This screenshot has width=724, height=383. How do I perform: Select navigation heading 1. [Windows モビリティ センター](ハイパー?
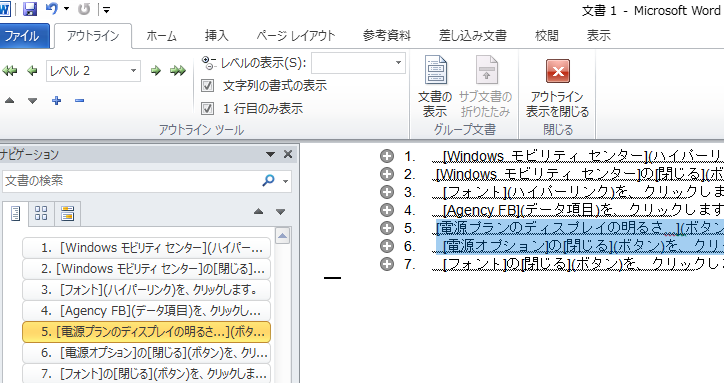[146, 248]
